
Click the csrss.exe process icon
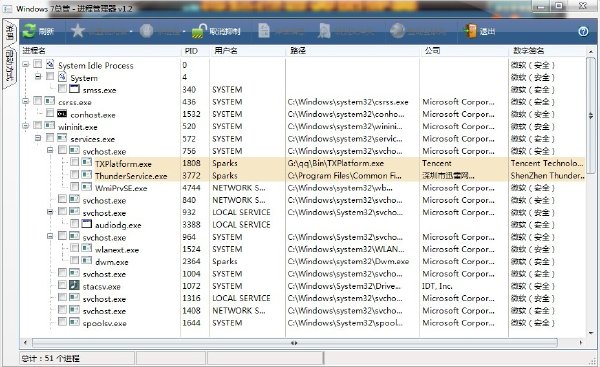point(50,101)
